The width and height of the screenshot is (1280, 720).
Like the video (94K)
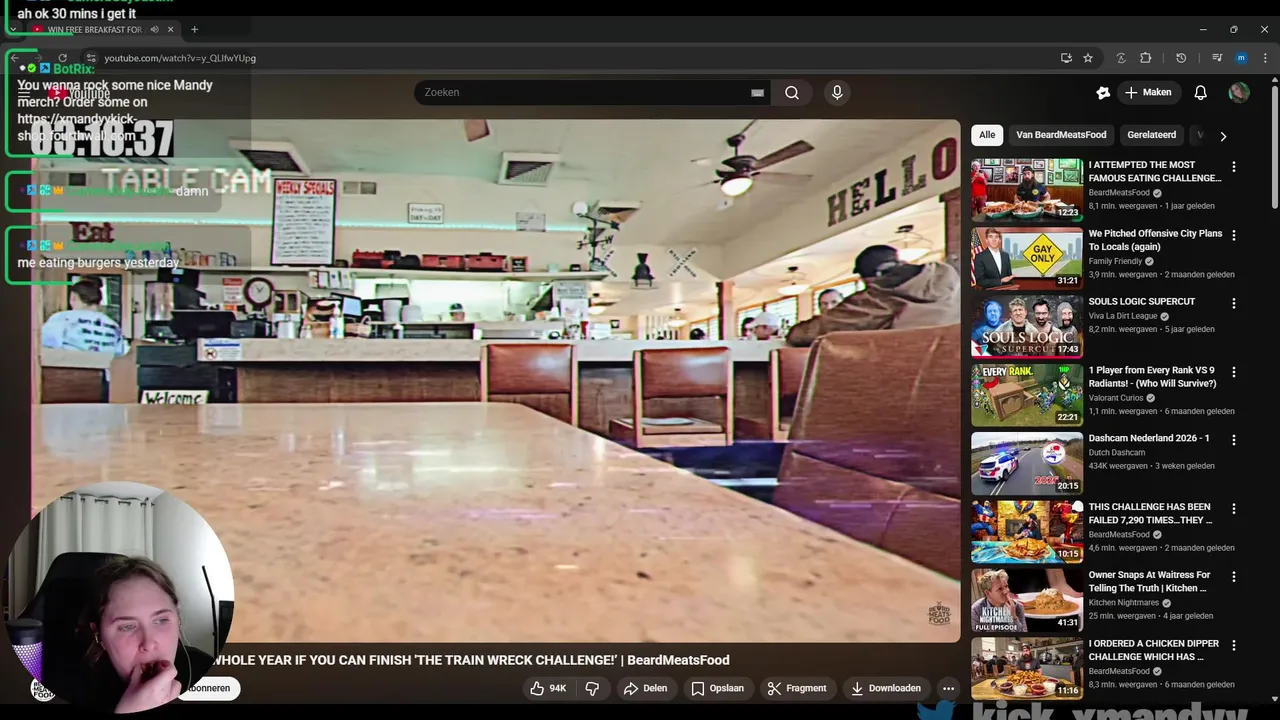(x=548, y=688)
